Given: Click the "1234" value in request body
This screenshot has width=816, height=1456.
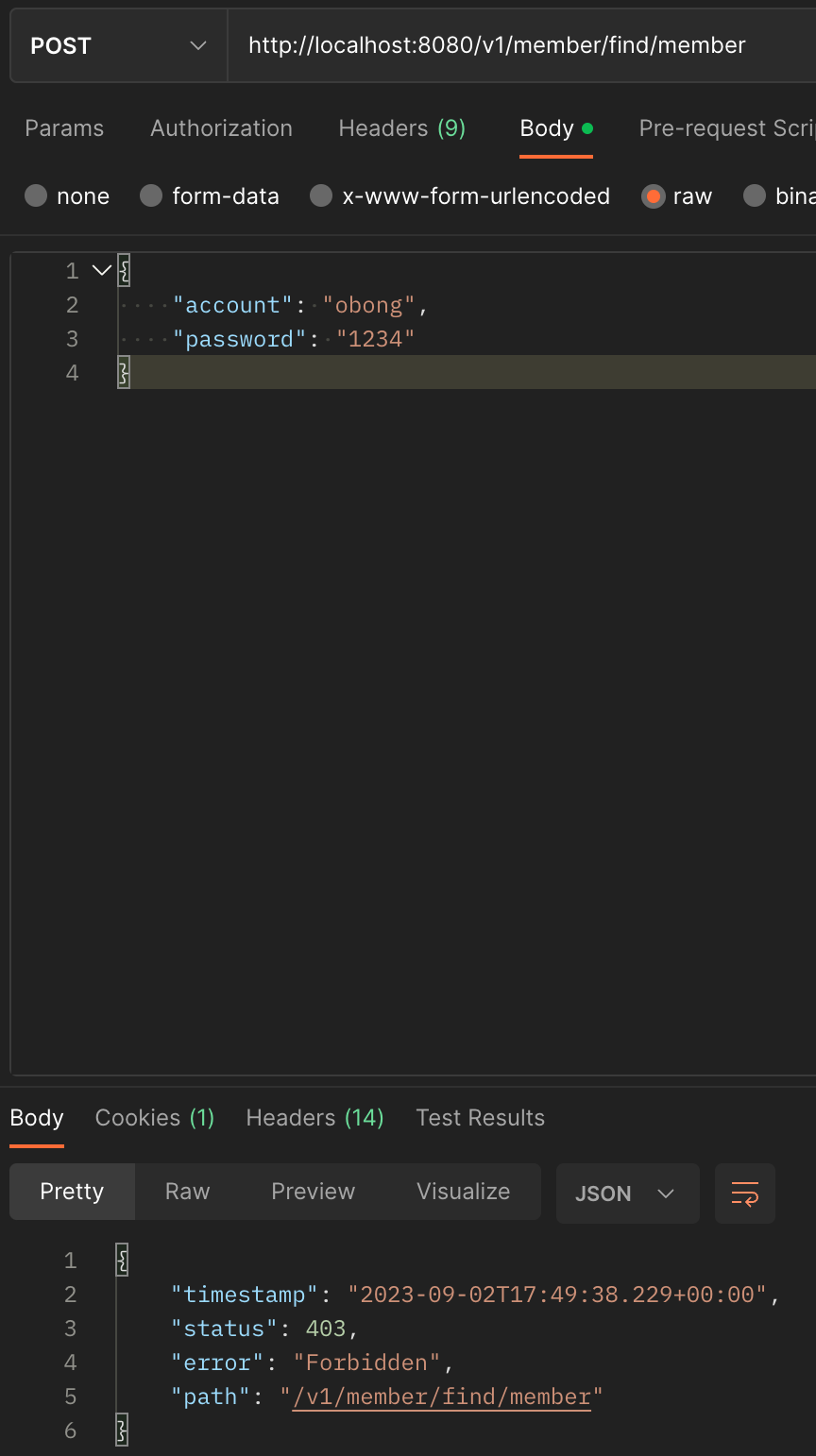Looking at the screenshot, I should [x=376, y=339].
